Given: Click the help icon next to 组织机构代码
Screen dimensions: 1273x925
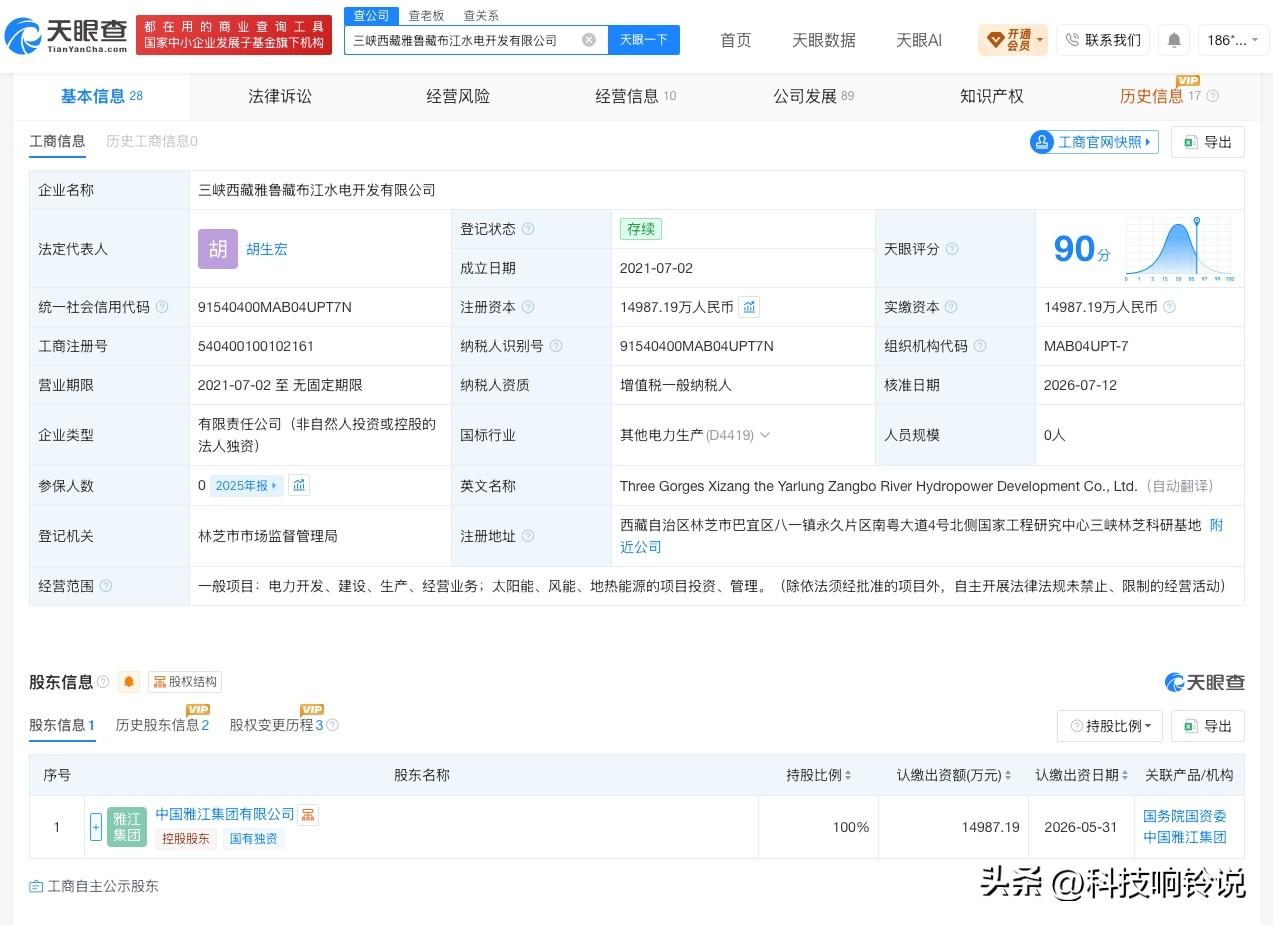Looking at the screenshot, I should point(980,346).
